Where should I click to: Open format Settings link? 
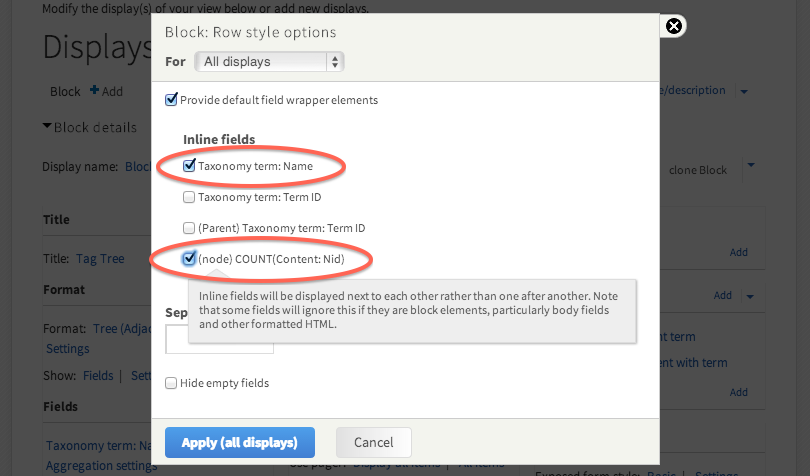click(68, 349)
